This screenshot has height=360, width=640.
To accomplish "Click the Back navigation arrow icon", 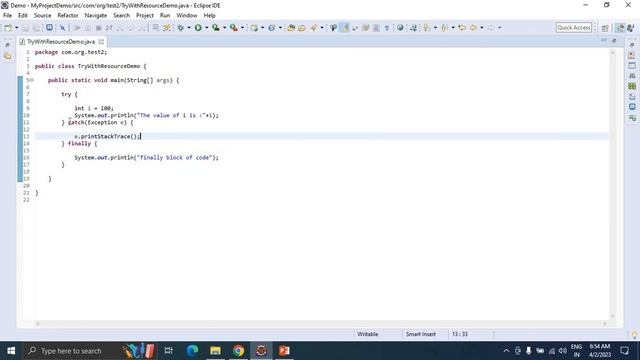I will point(473,28).
